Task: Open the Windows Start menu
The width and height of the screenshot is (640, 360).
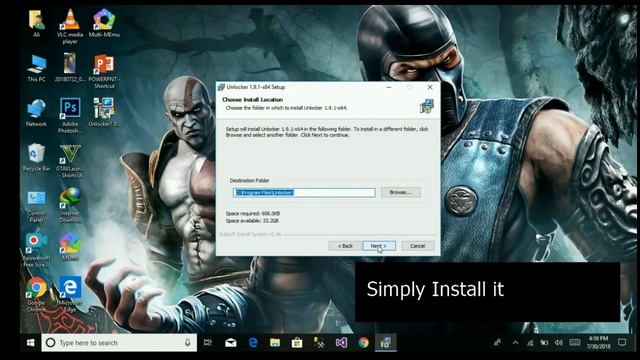Action: tap(31, 342)
